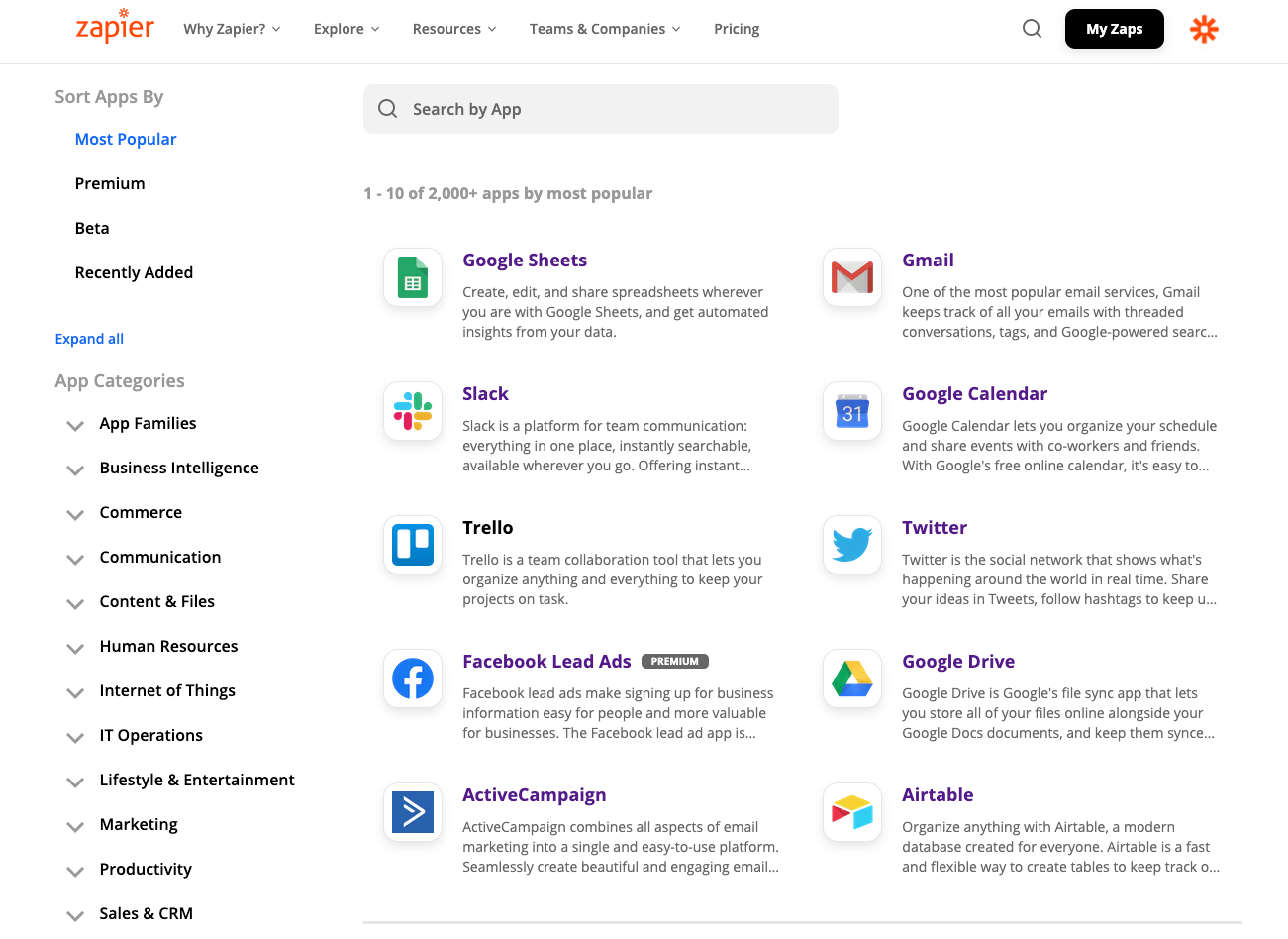Expand the App Families category chevron
1288x939 pixels.
75,426
